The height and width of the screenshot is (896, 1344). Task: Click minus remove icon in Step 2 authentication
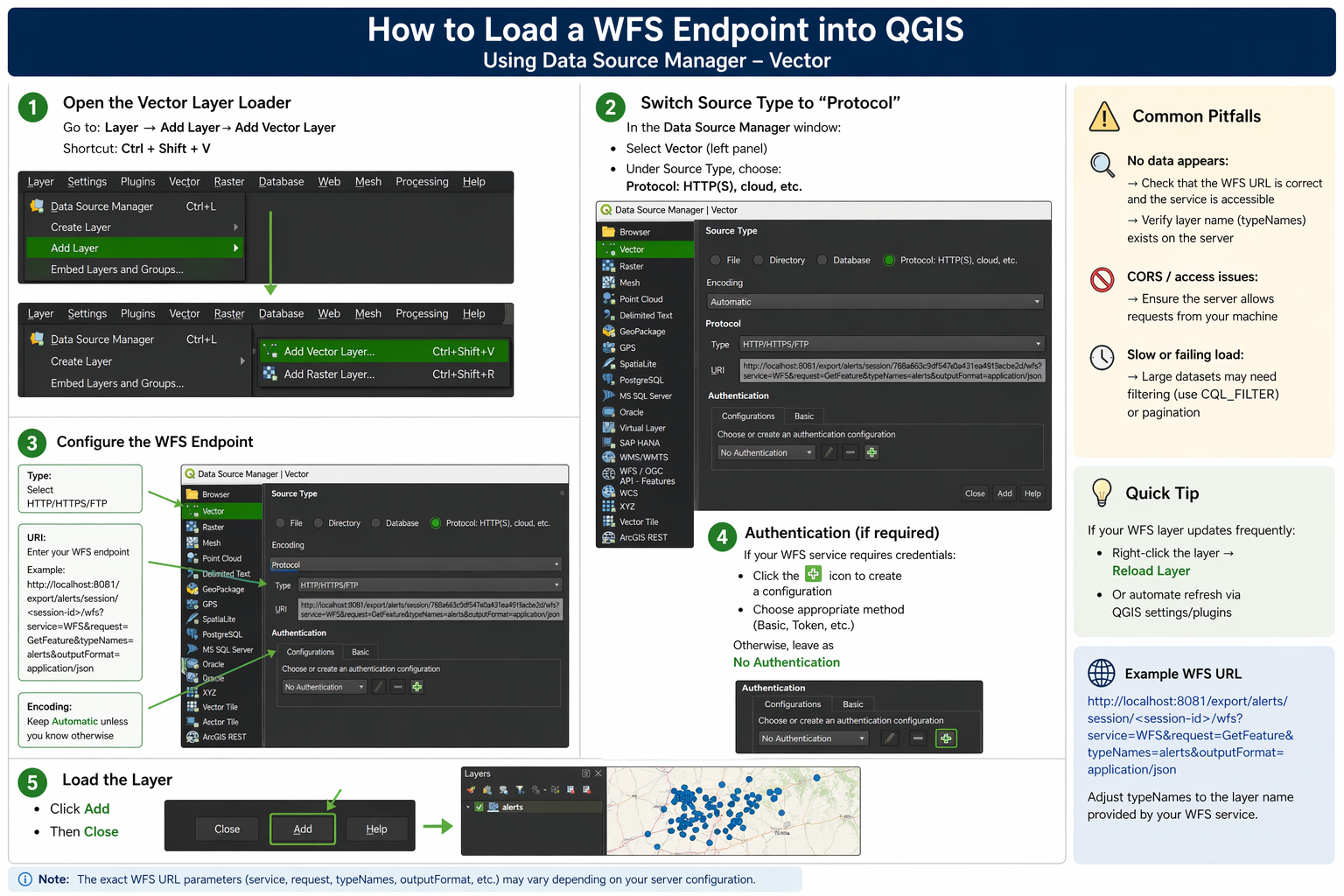[850, 452]
